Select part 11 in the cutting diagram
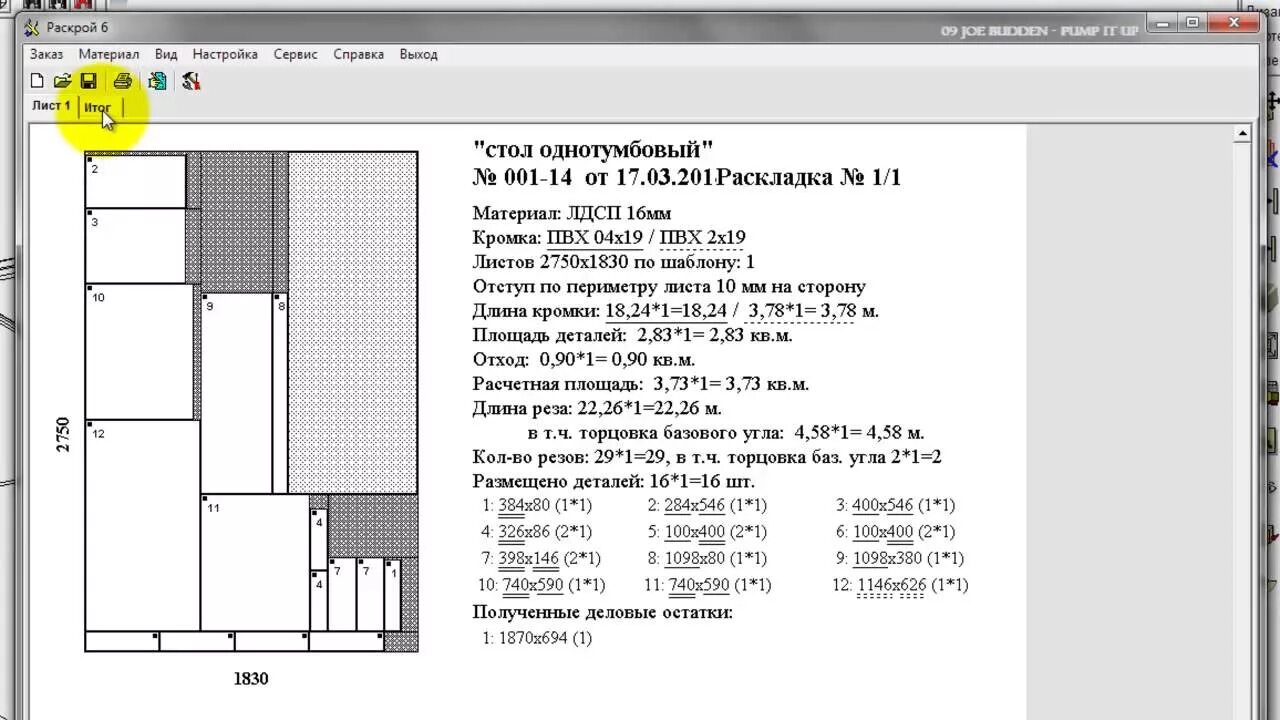The width and height of the screenshot is (1280, 720). [x=255, y=562]
